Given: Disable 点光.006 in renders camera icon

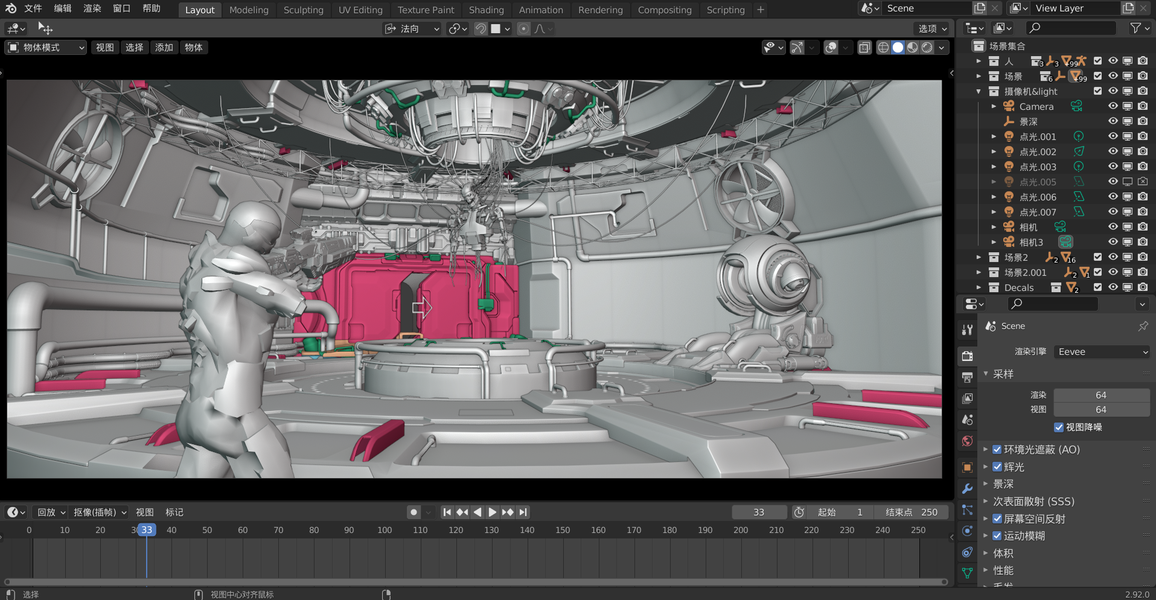Looking at the screenshot, I should [x=1143, y=197].
